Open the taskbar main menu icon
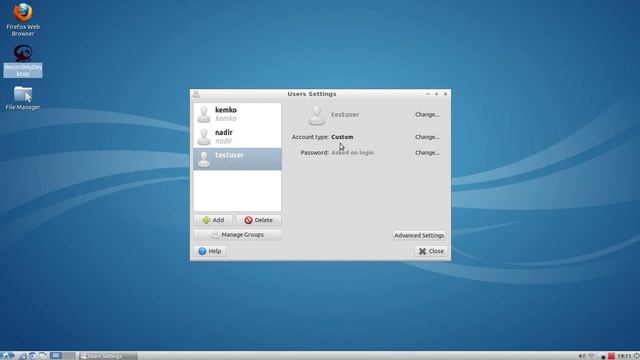The width and height of the screenshot is (640, 360). click(x=7, y=356)
